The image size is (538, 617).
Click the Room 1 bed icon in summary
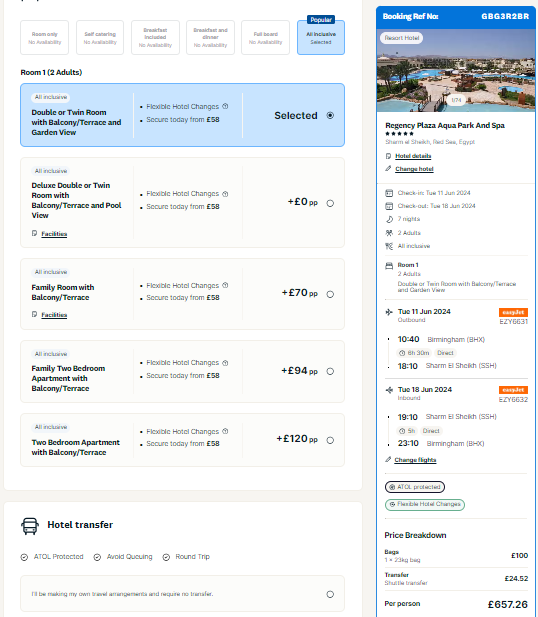pyautogui.click(x=389, y=266)
